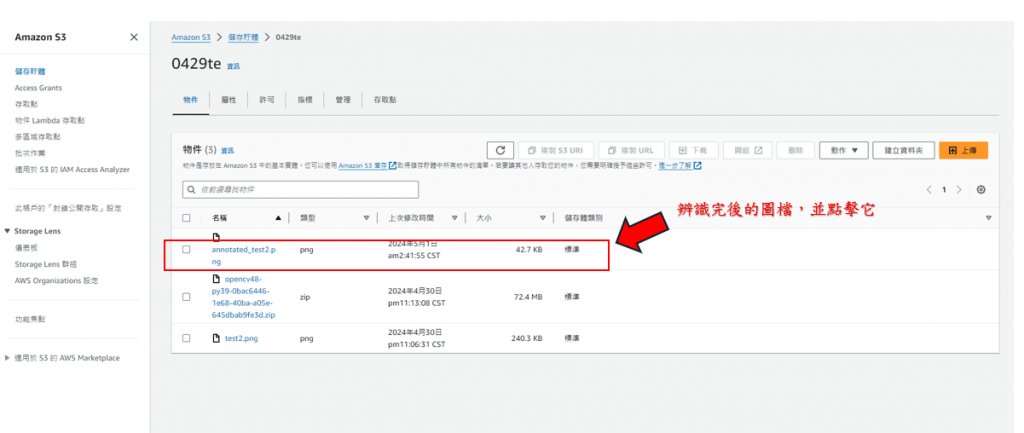This screenshot has width=1024, height=433.
Task: Check the opencv48 zip row checkbox
Action: point(187,297)
